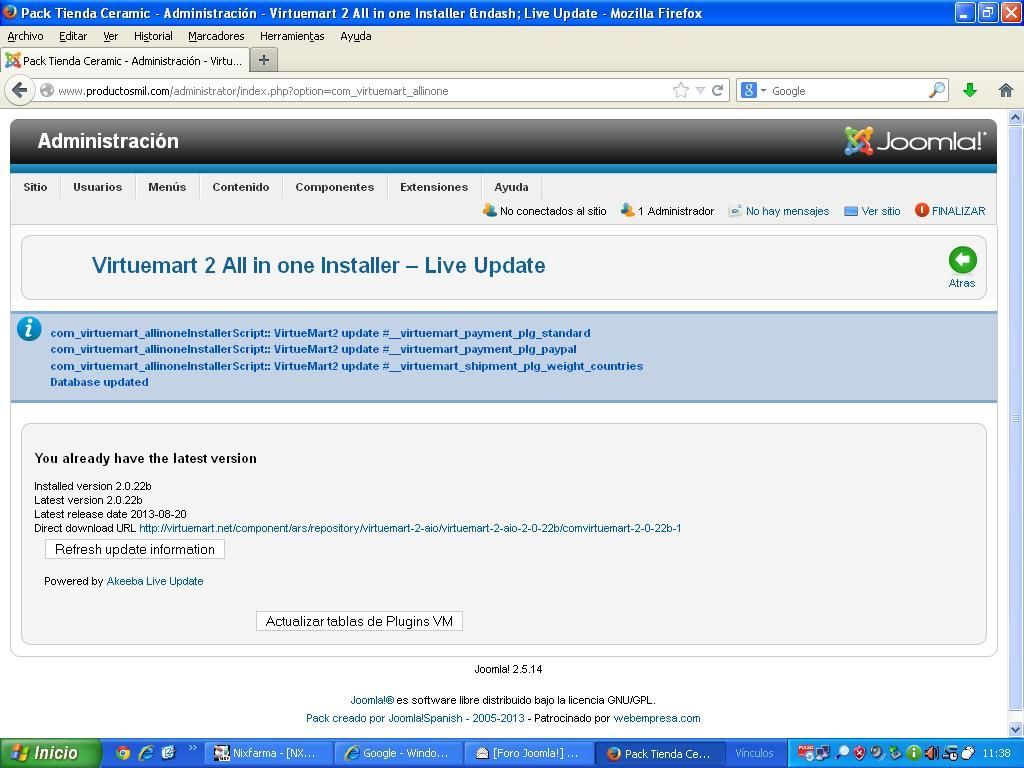Click Pack creado por Joomla!Spanish link
This screenshot has width=1024, height=768.
coord(415,718)
